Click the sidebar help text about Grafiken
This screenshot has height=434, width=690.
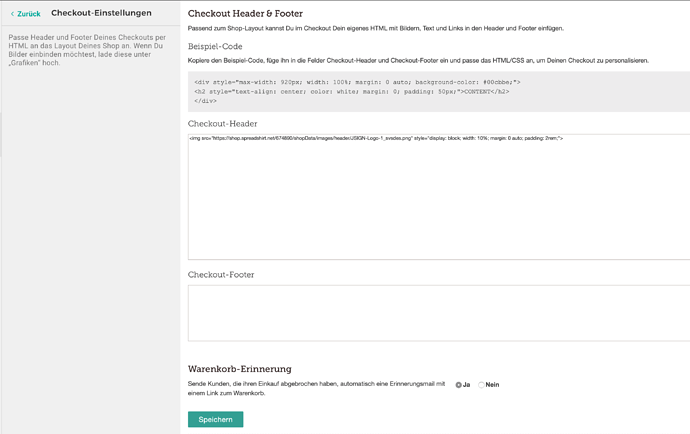pyautogui.click(x=88, y=48)
